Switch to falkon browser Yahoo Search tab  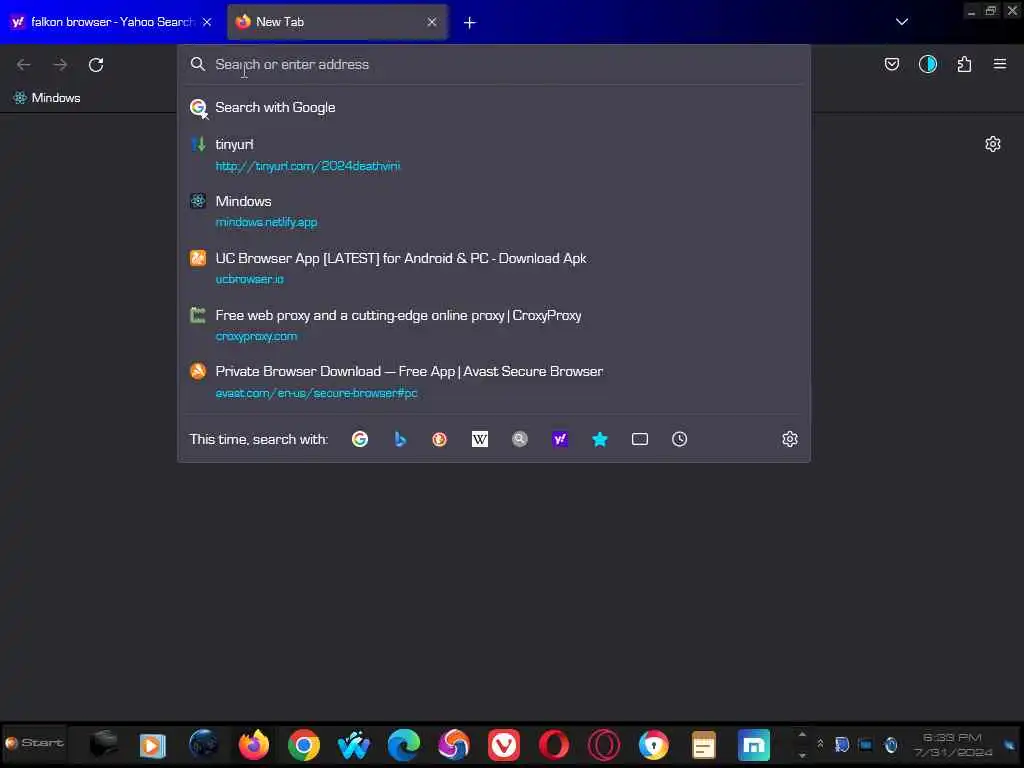112,22
